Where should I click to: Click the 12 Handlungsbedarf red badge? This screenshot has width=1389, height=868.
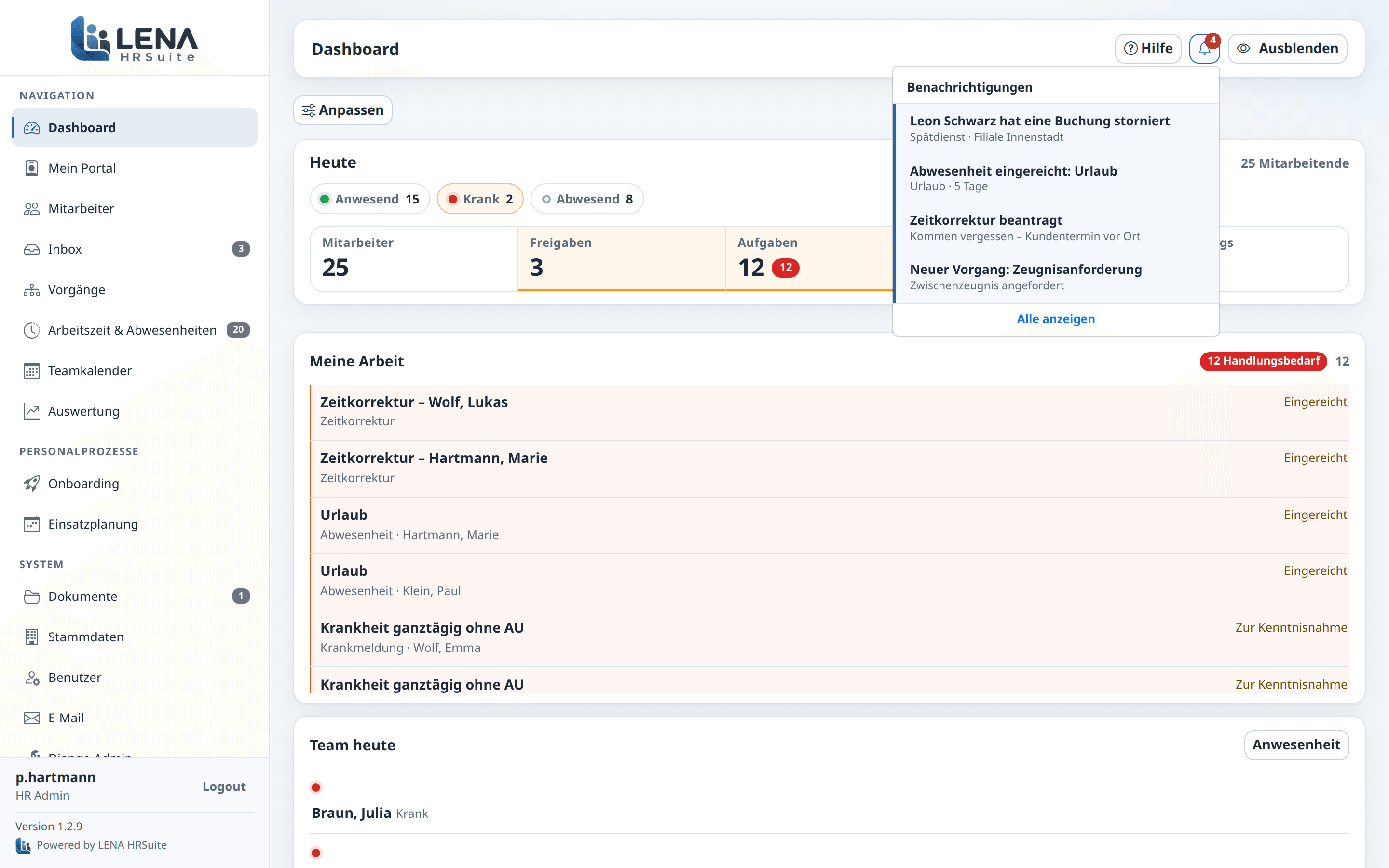(x=1263, y=361)
